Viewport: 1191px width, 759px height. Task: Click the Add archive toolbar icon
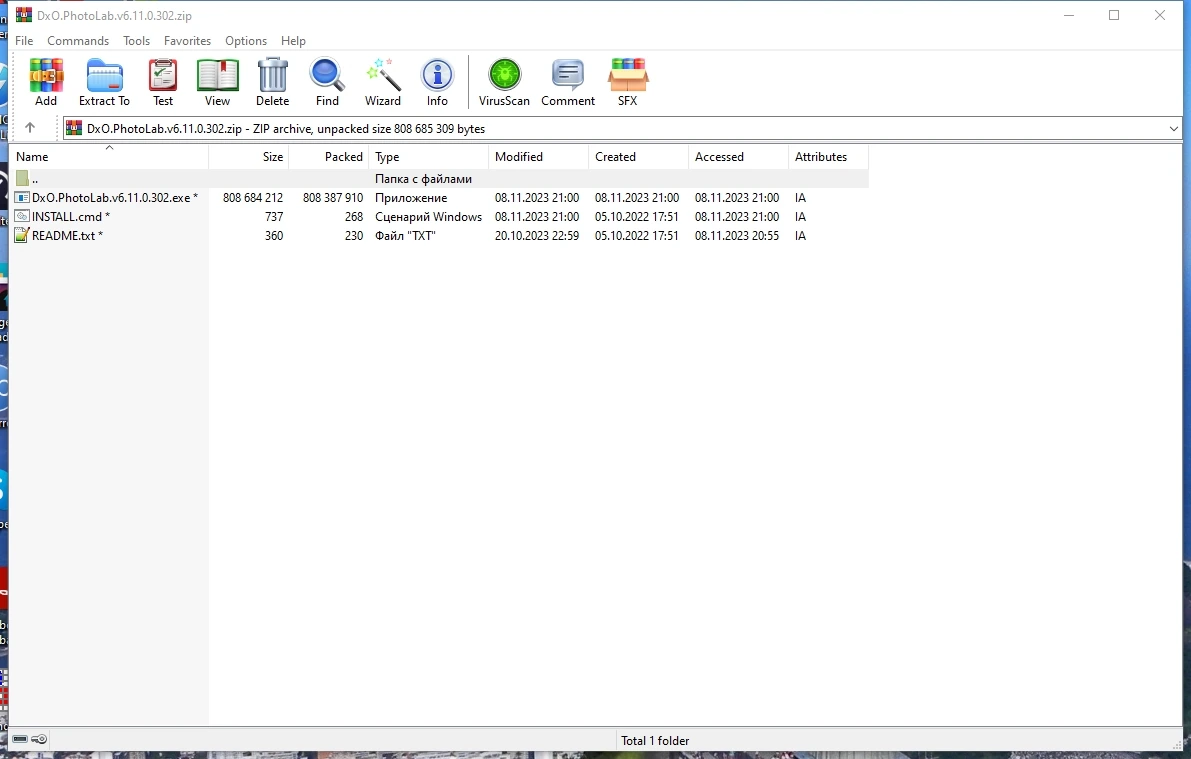(46, 75)
